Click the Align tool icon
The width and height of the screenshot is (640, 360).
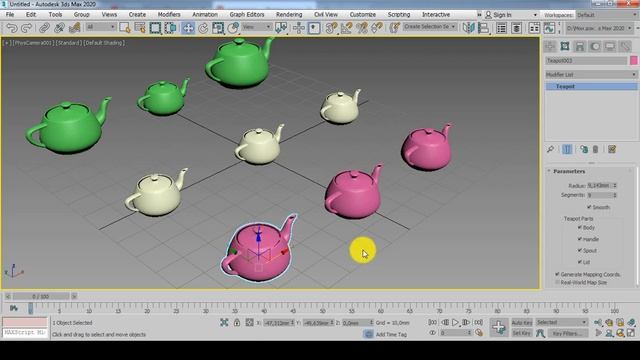pyautogui.click(x=484, y=28)
